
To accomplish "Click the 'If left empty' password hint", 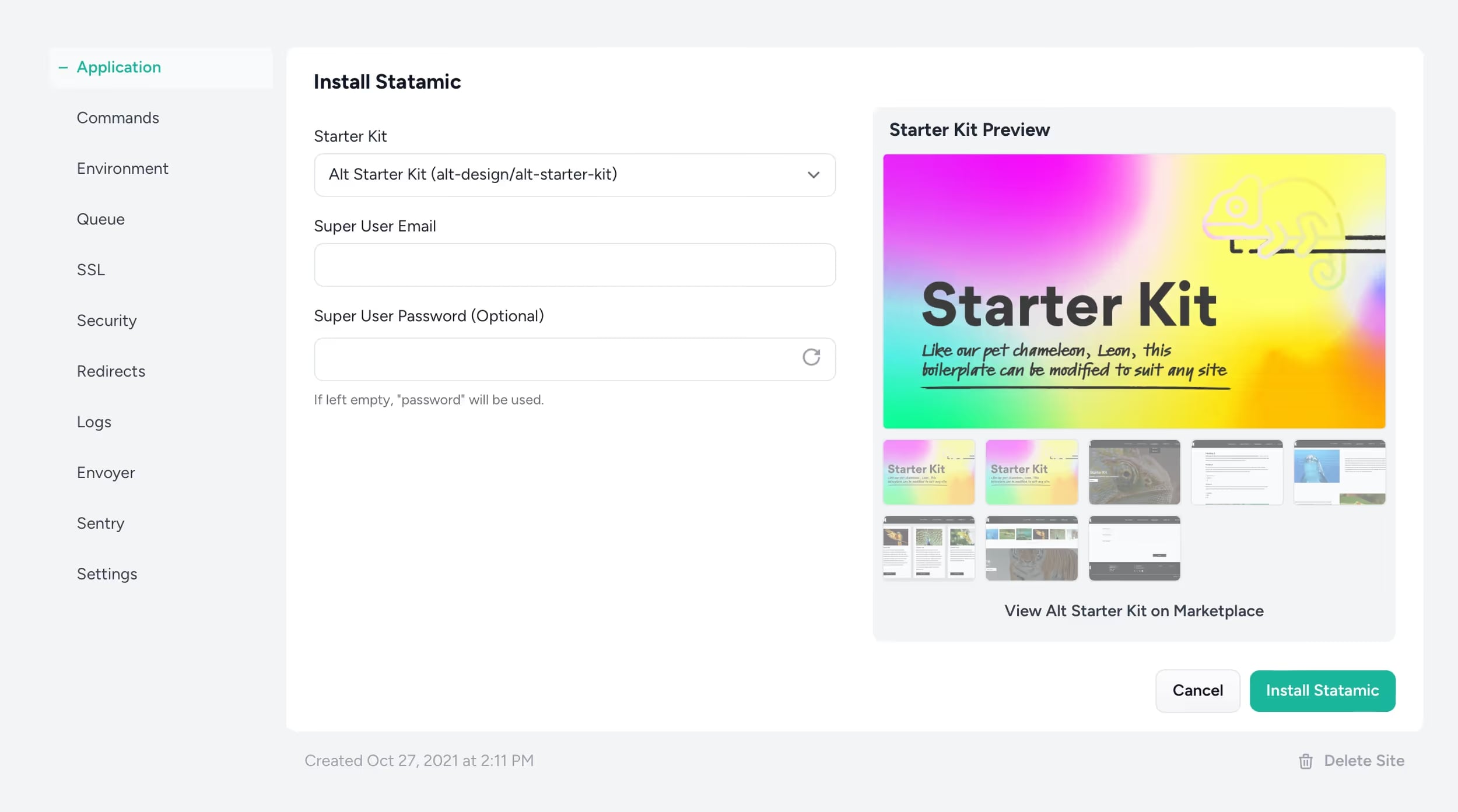I will [x=429, y=400].
